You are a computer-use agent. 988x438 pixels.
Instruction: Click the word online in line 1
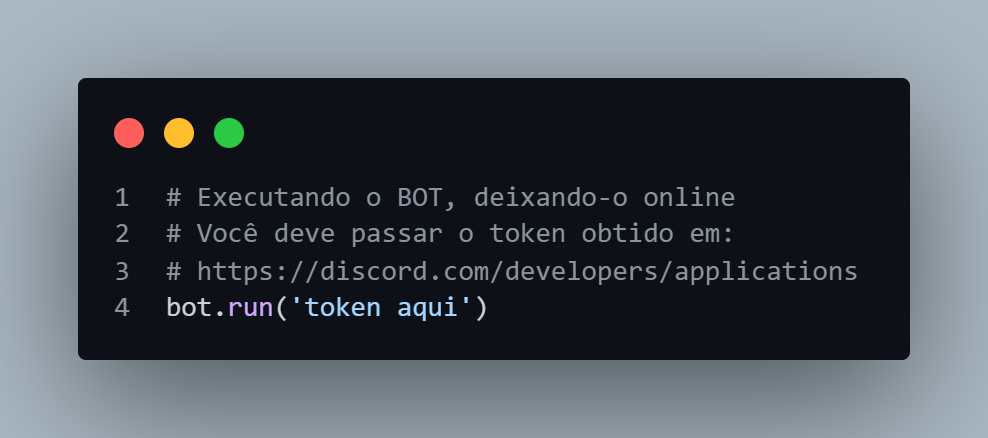point(689,198)
